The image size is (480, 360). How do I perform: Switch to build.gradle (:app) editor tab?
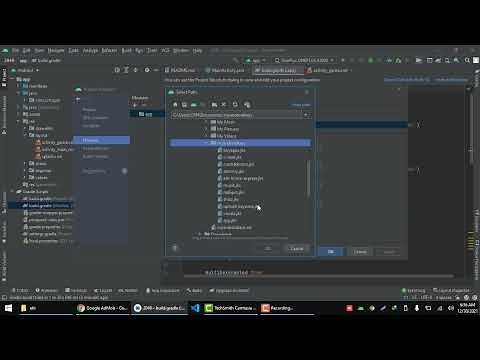(278, 70)
